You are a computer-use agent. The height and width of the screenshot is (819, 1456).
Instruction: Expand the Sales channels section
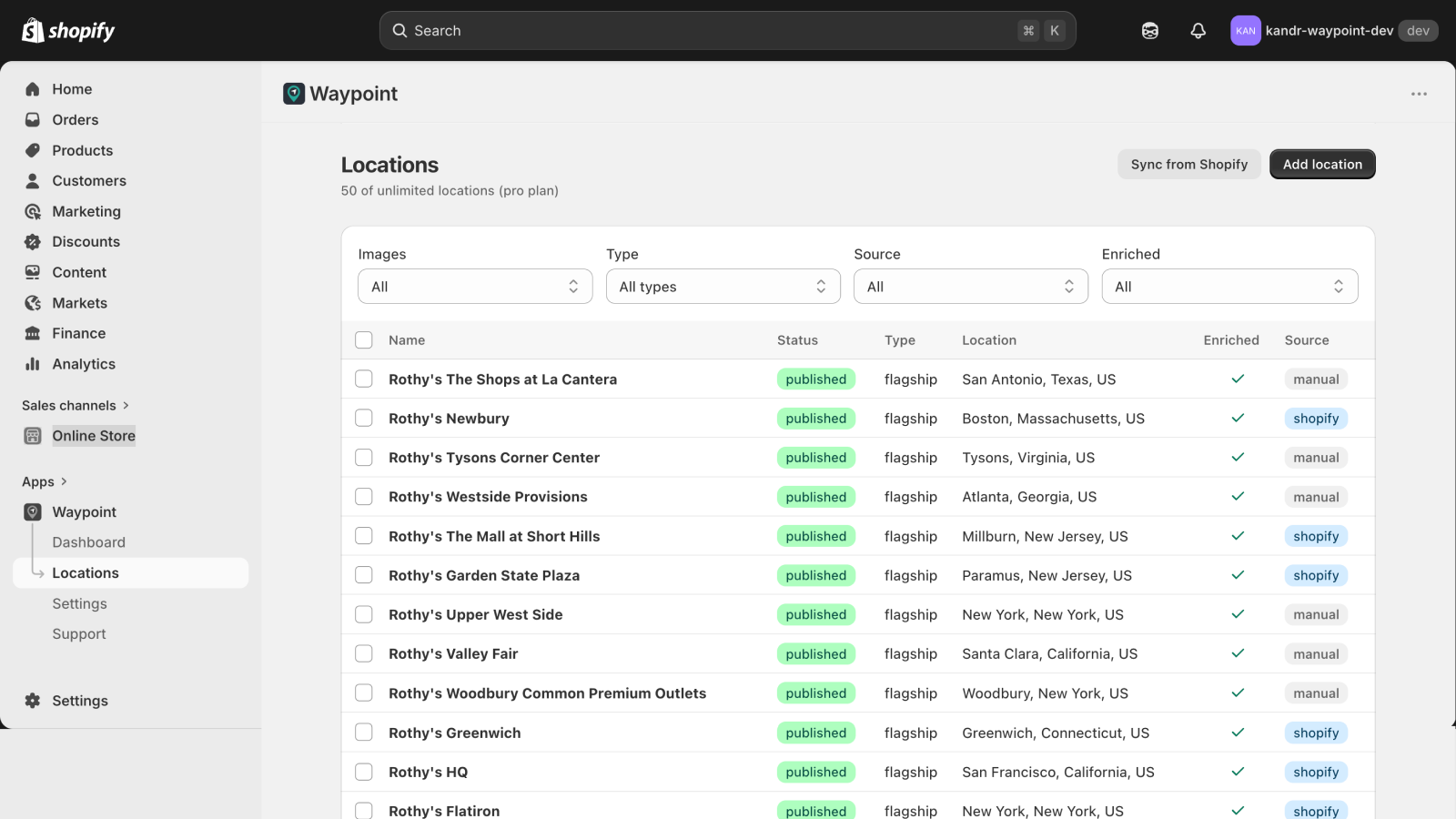[76, 406]
